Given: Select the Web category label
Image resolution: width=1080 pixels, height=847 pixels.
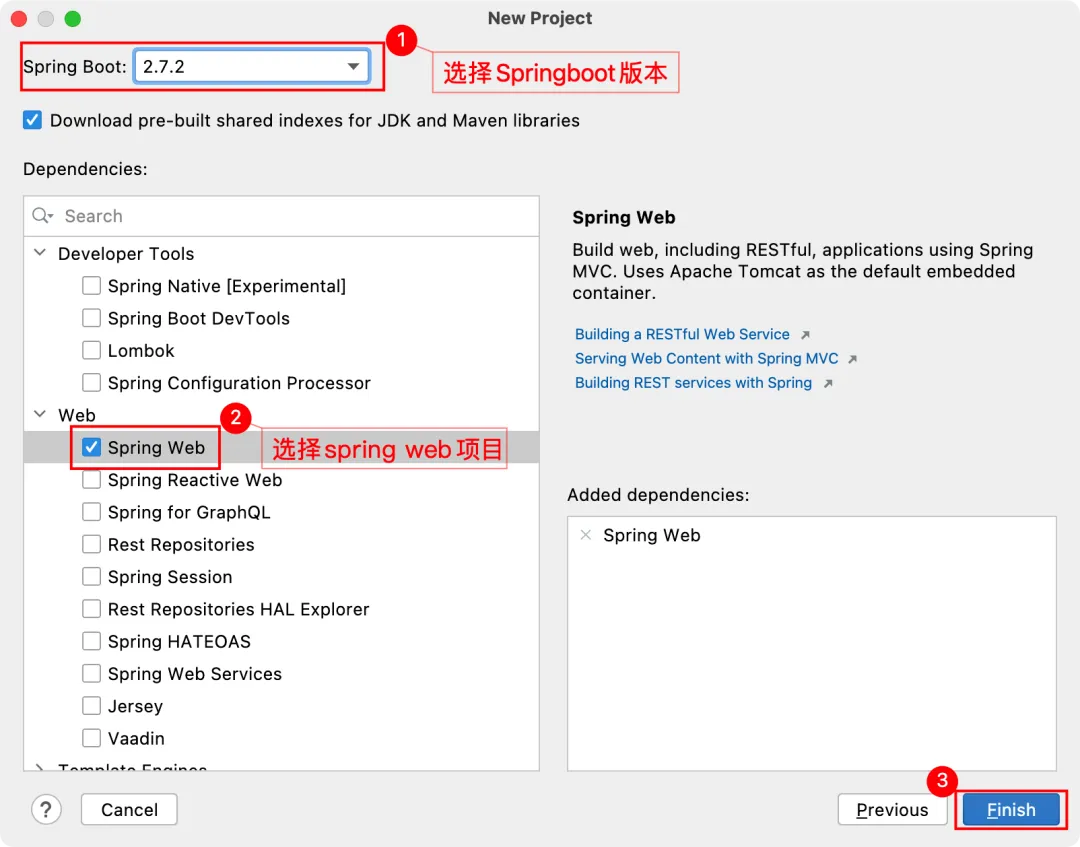Looking at the screenshot, I should click(76, 415).
